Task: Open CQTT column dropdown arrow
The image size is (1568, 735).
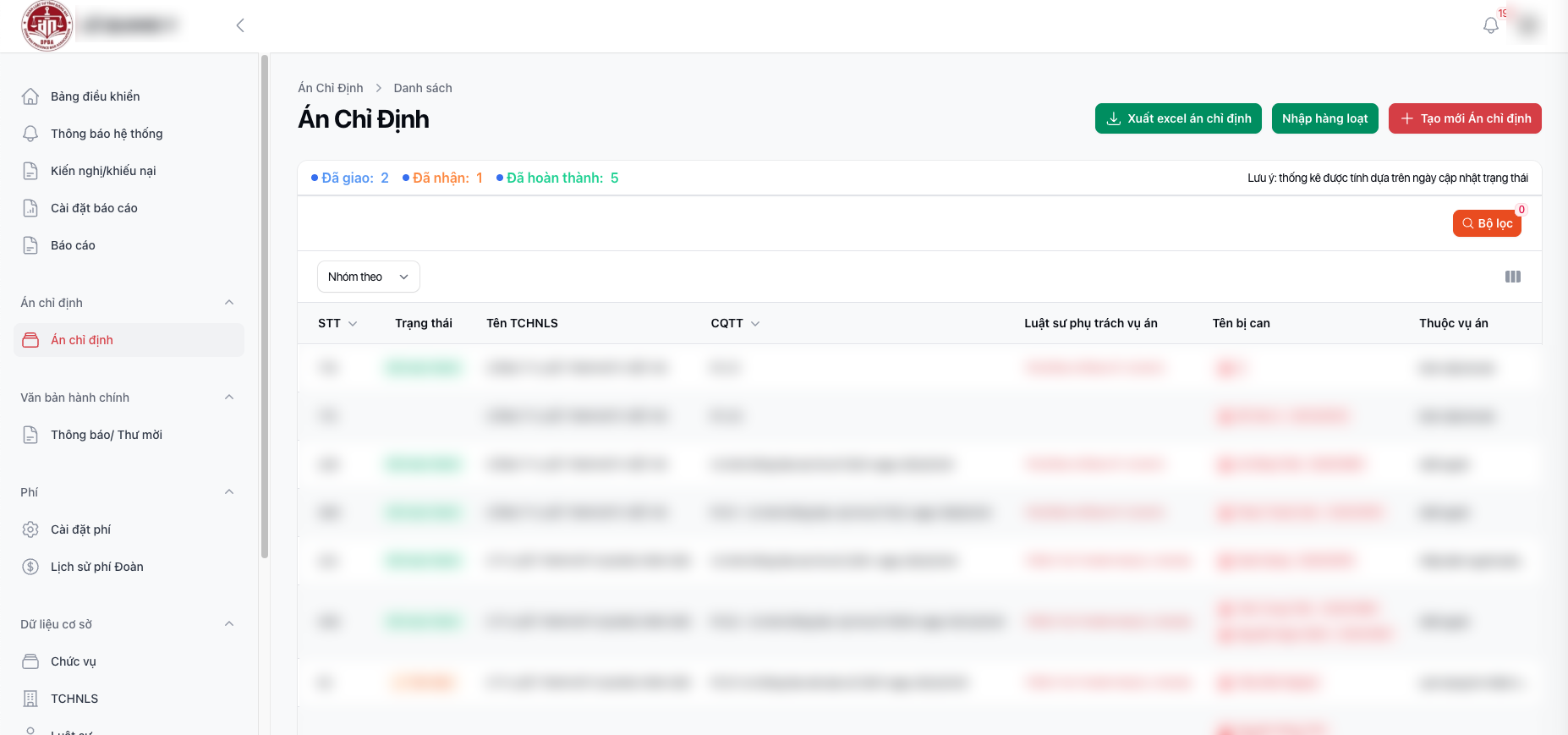Action: tap(755, 324)
